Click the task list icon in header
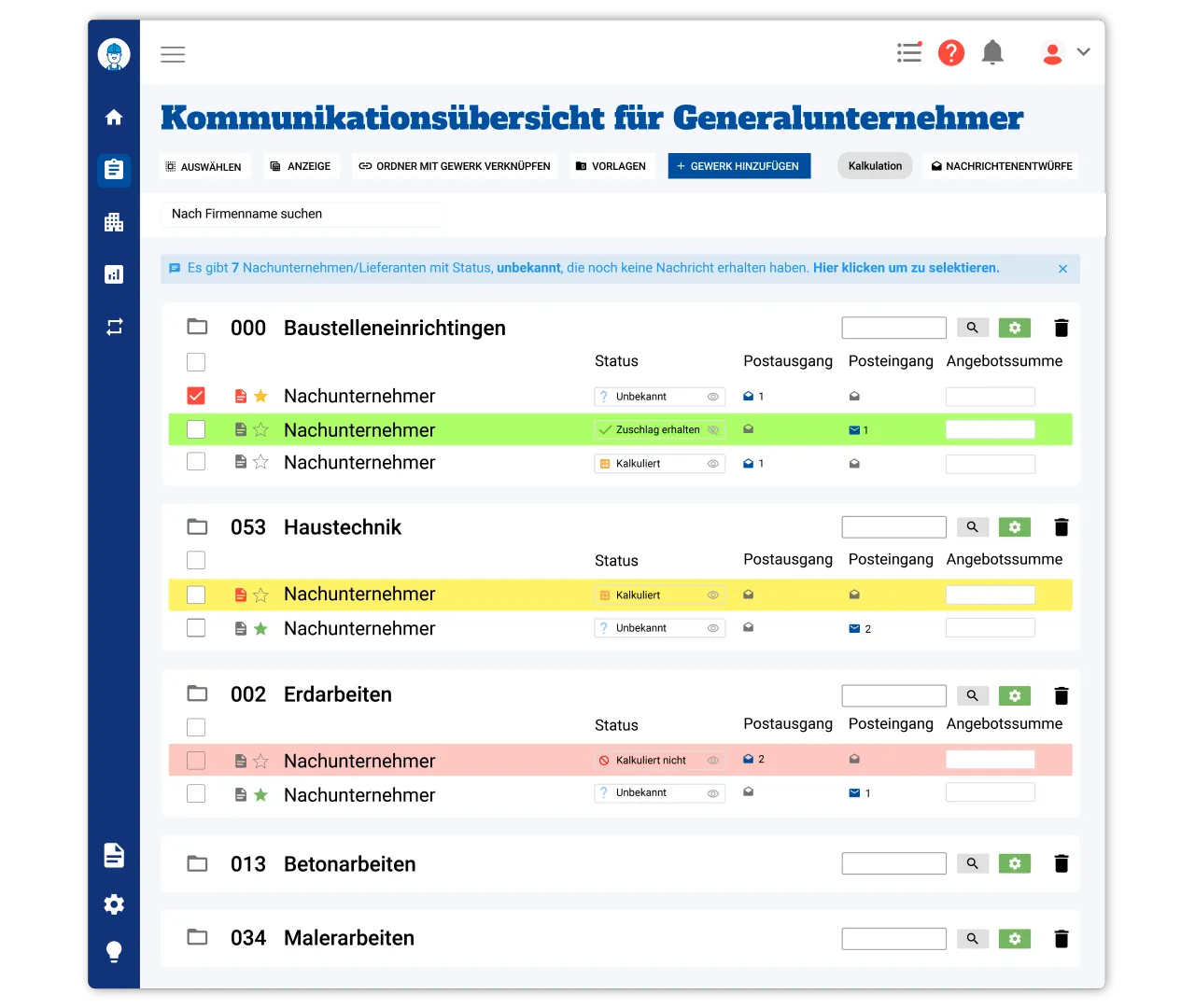 click(908, 53)
